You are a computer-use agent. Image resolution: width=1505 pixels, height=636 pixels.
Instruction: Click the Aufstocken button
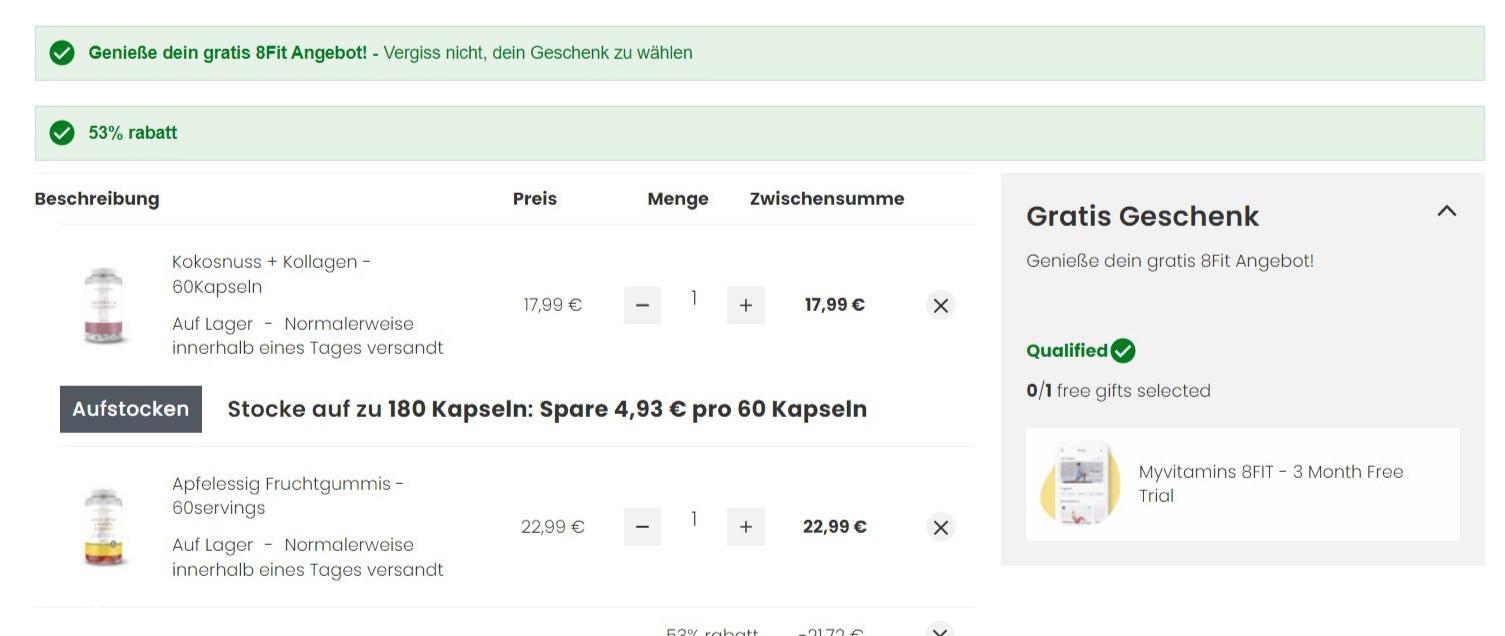(x=131, y=409)
